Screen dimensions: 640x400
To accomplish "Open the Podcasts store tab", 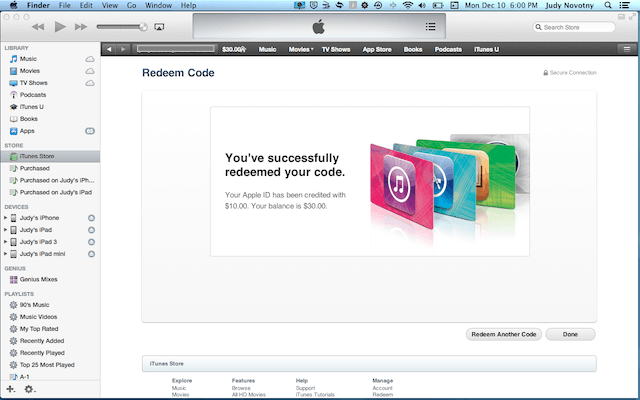I will click(x=448, y=49).
